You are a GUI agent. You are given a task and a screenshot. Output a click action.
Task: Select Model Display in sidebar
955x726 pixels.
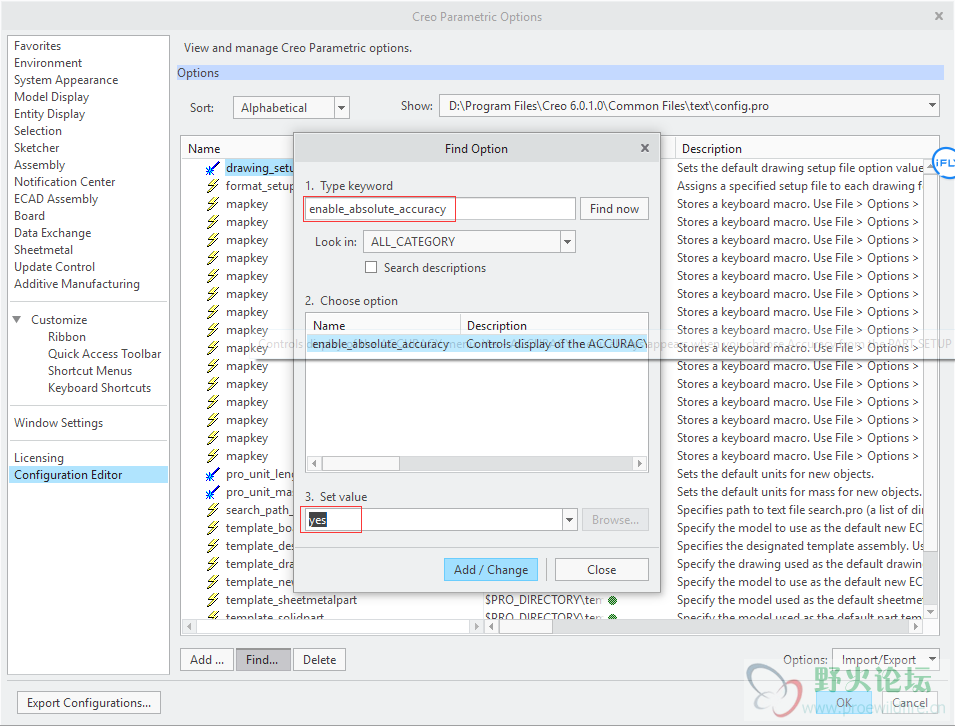[x=52, y=97]
